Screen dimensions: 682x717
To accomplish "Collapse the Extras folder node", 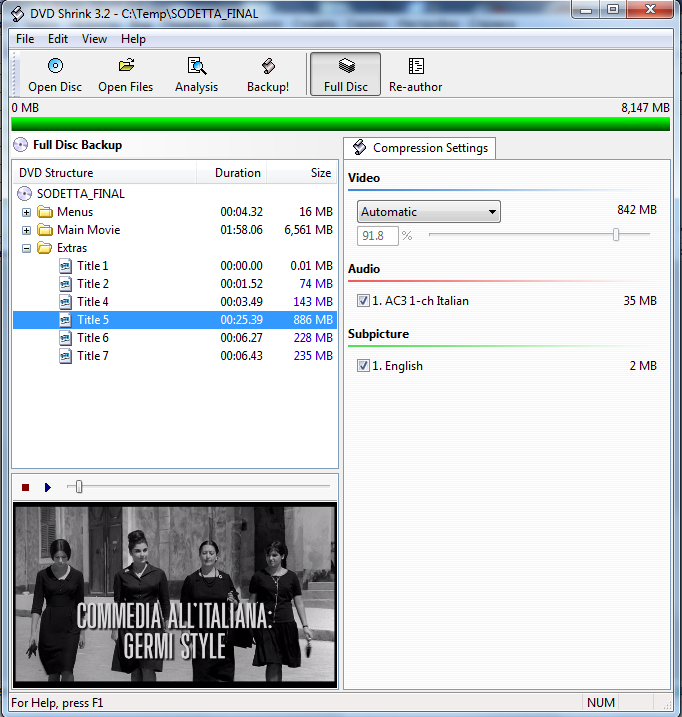I will coord(27,248).
